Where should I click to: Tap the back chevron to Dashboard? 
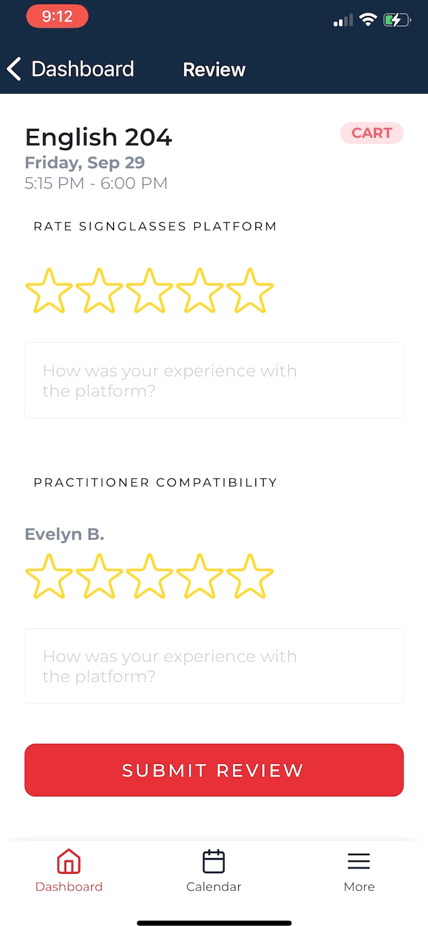click(14, 69)
